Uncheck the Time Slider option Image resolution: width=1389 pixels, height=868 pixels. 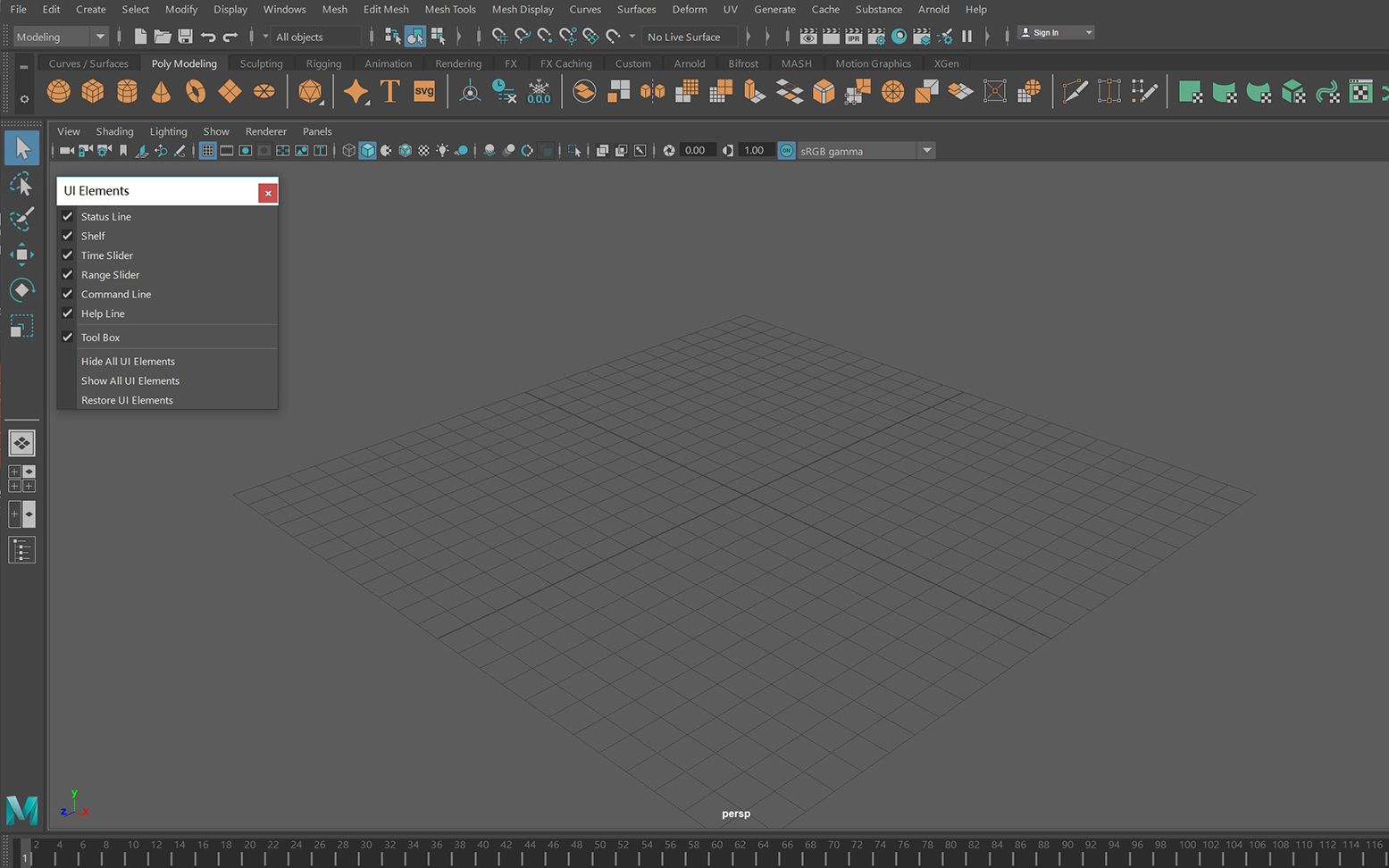(67, 255)
